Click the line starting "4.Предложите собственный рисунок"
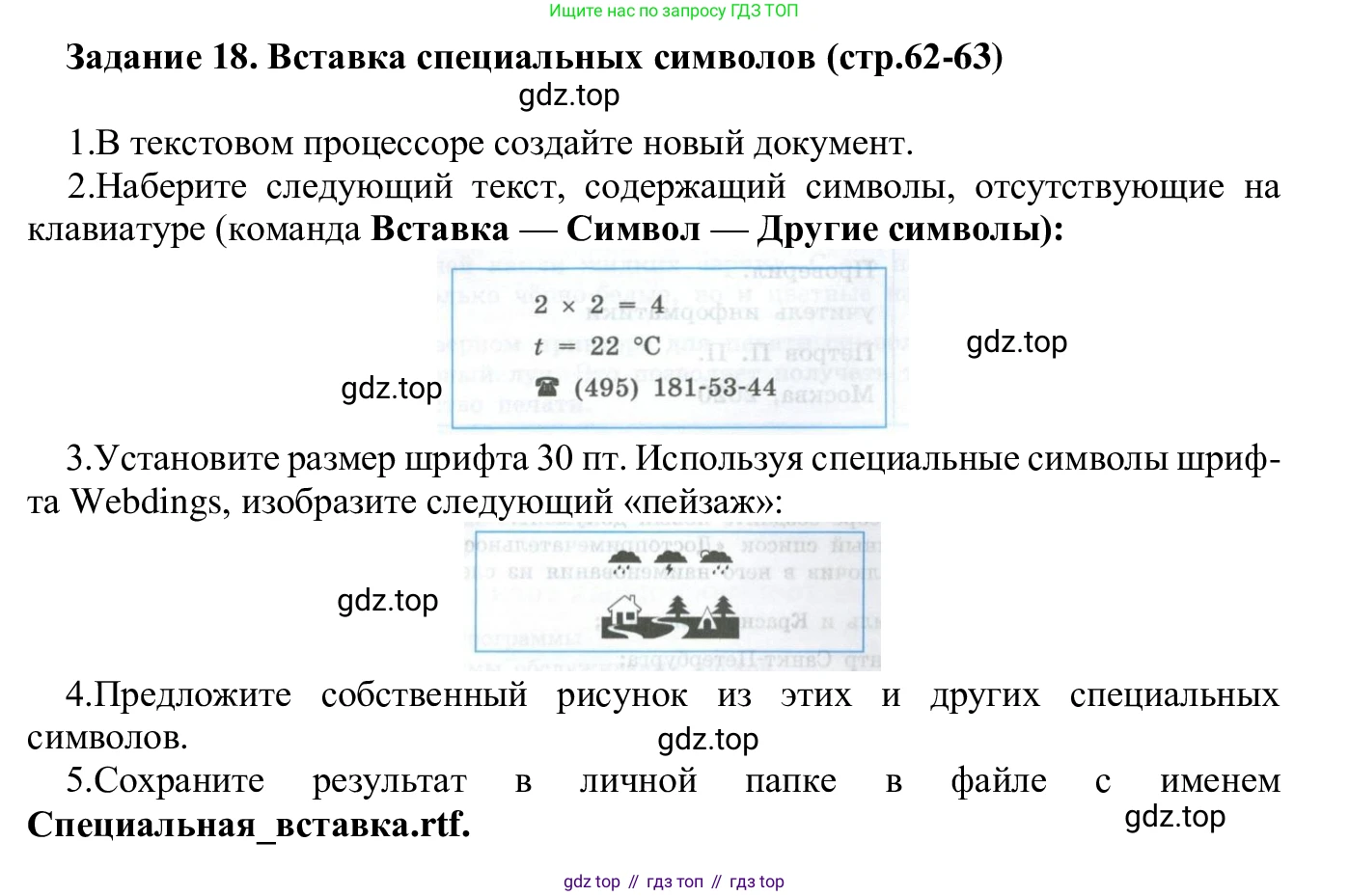 674,694
